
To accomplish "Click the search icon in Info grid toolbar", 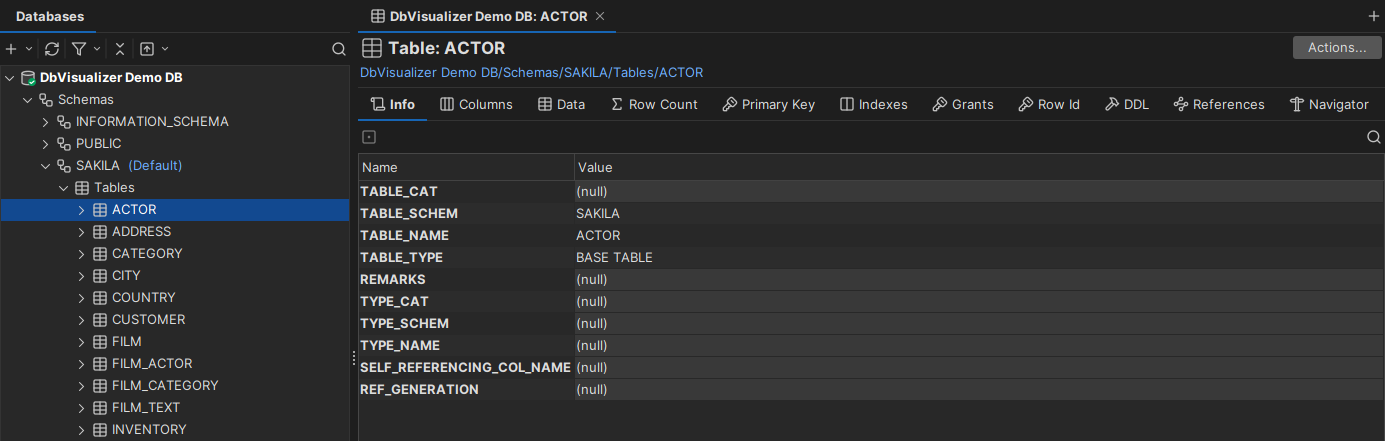I will 1373,137.
